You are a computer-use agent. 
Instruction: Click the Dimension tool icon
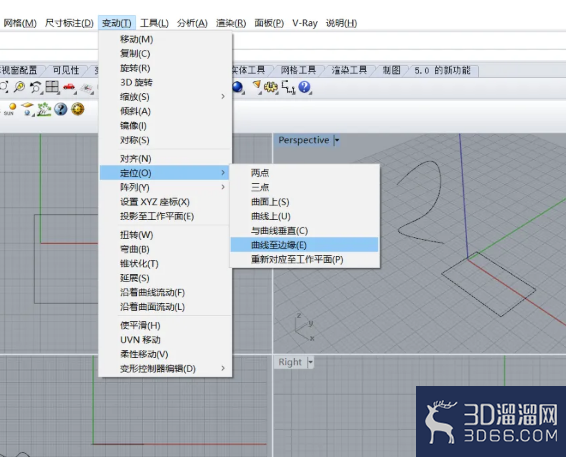pos(288,87)
